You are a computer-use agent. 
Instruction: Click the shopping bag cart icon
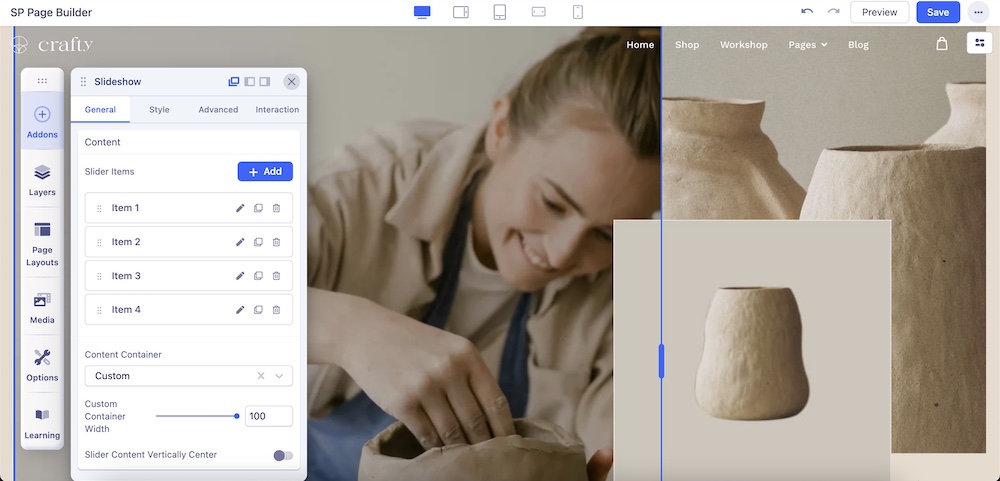(942, 44)
